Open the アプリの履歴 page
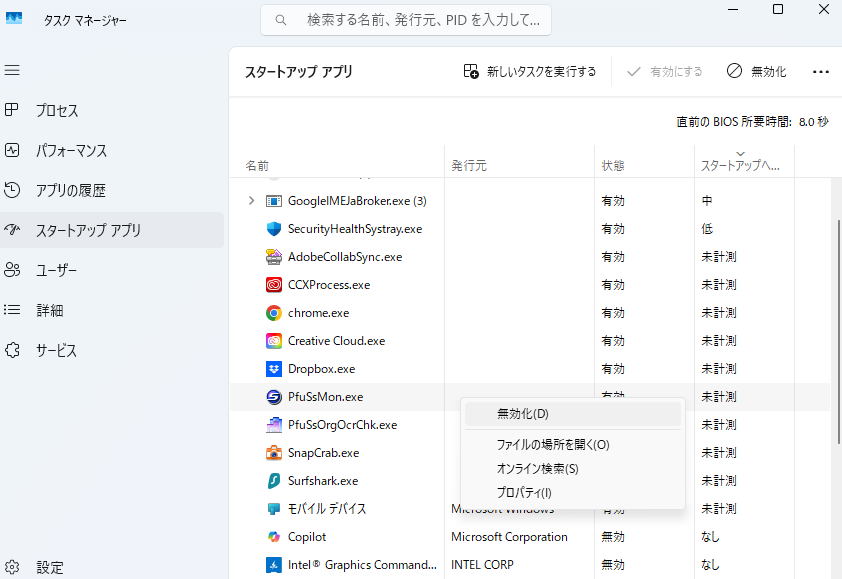Viewport: 842px width, 579px height. click(x=70, y=191)
